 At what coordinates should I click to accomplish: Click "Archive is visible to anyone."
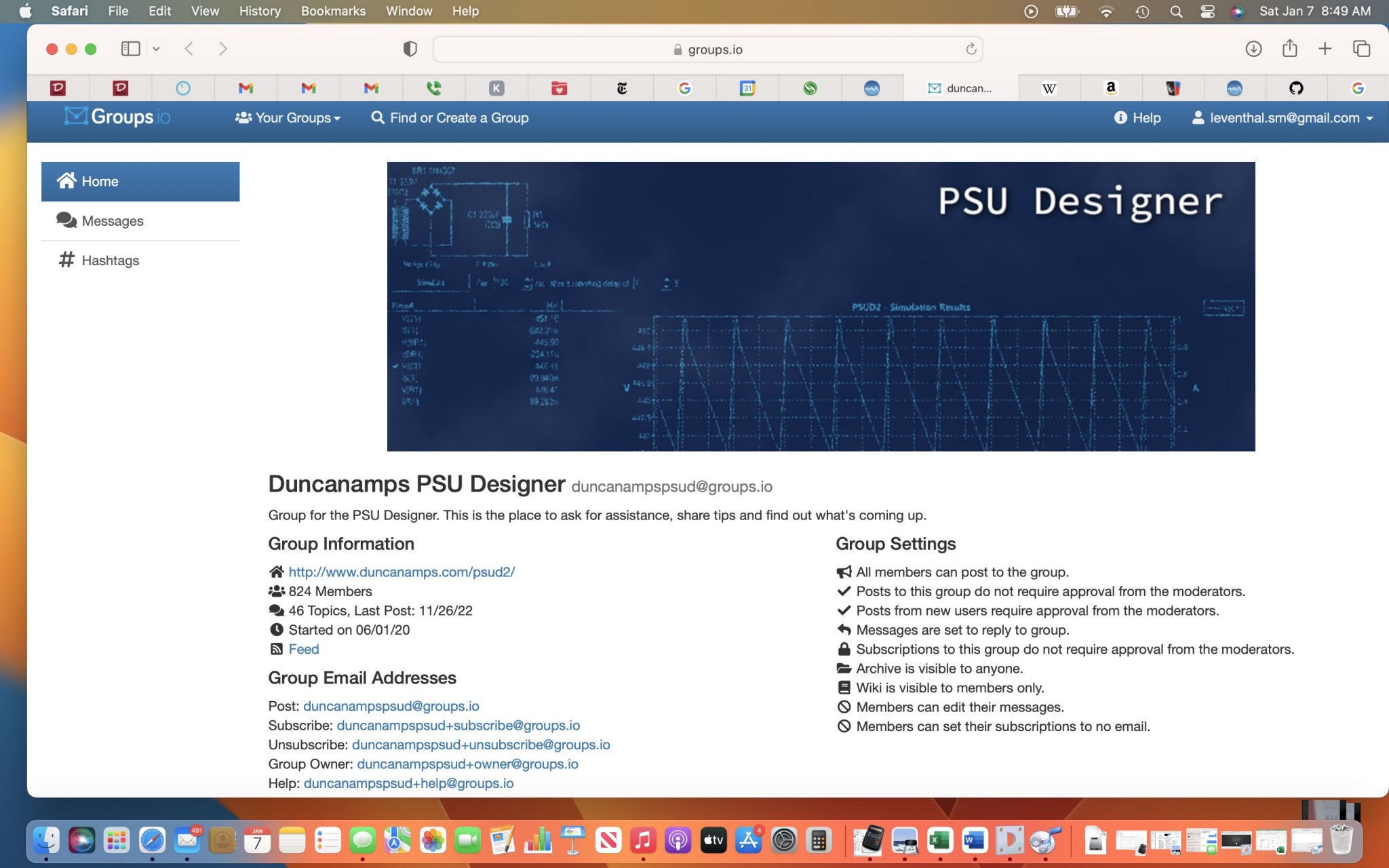939,669
